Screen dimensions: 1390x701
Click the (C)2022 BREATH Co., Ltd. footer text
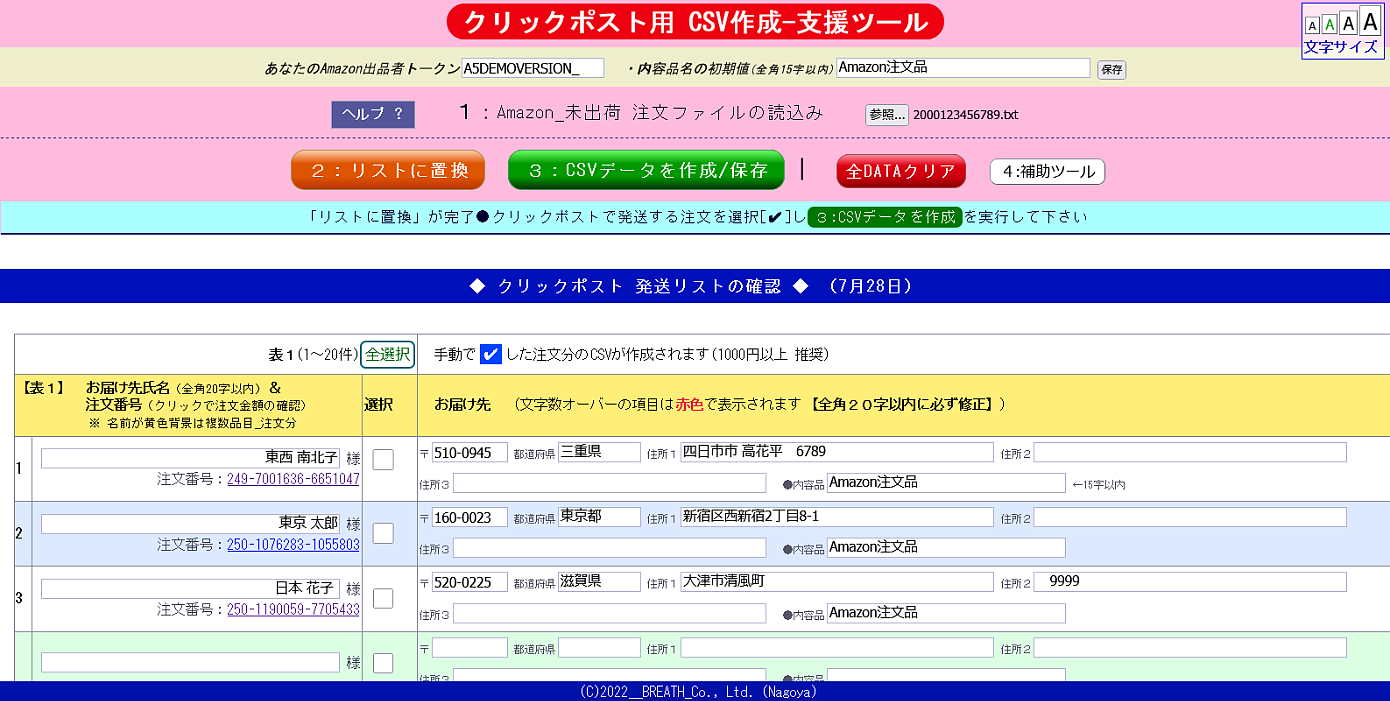coord(698,692)
